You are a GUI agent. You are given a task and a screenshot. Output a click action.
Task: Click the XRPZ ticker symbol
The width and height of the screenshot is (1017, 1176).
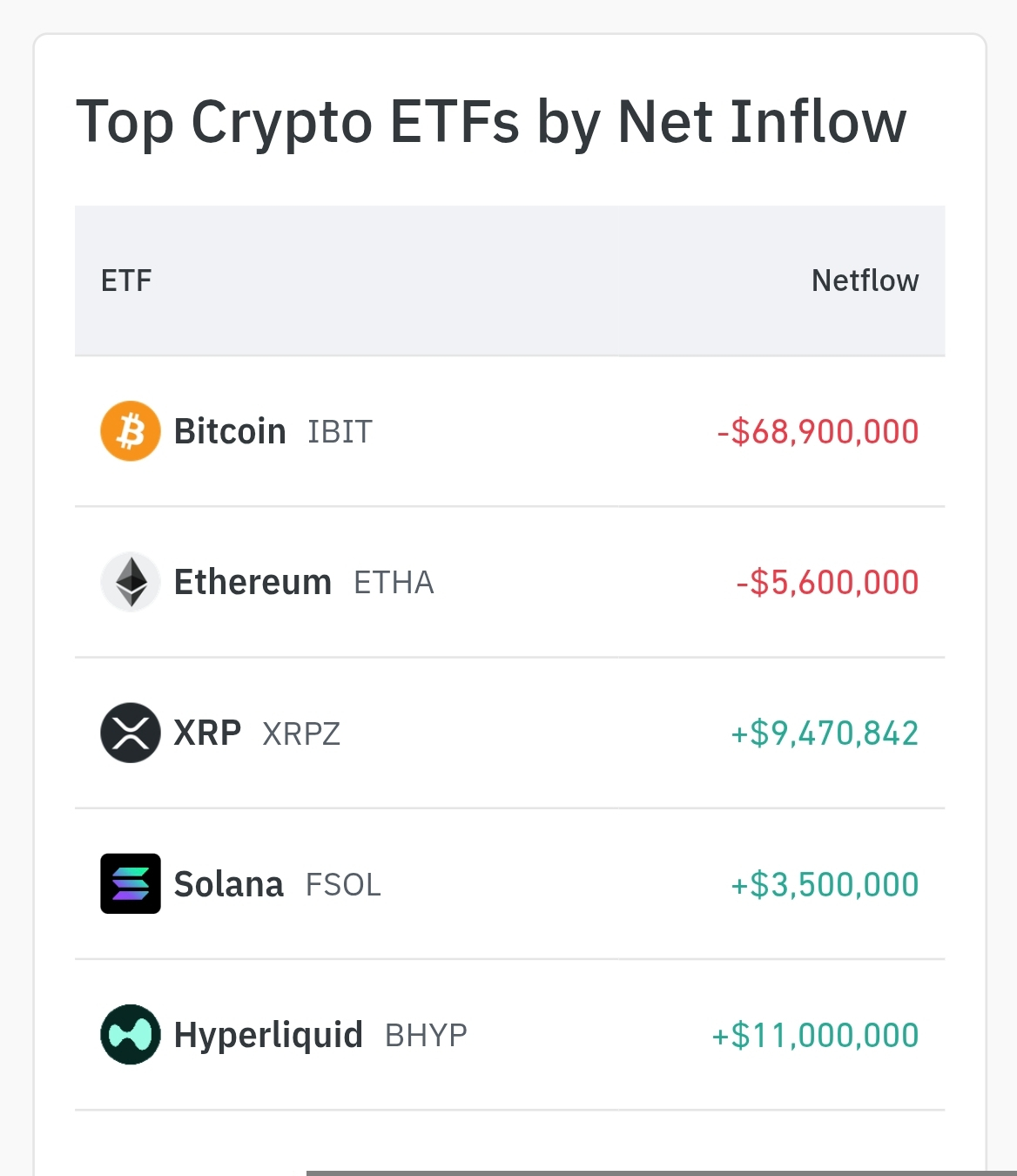301,734
